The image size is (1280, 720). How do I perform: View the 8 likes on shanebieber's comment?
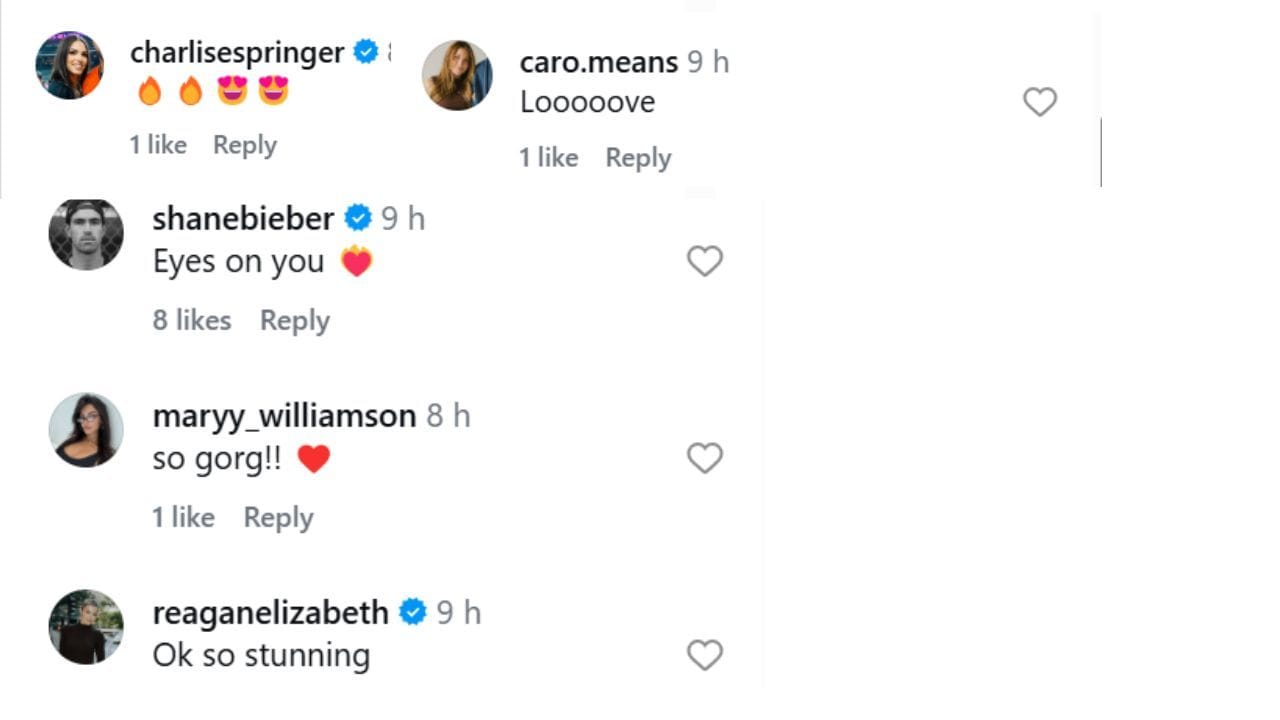coord(191,320)
